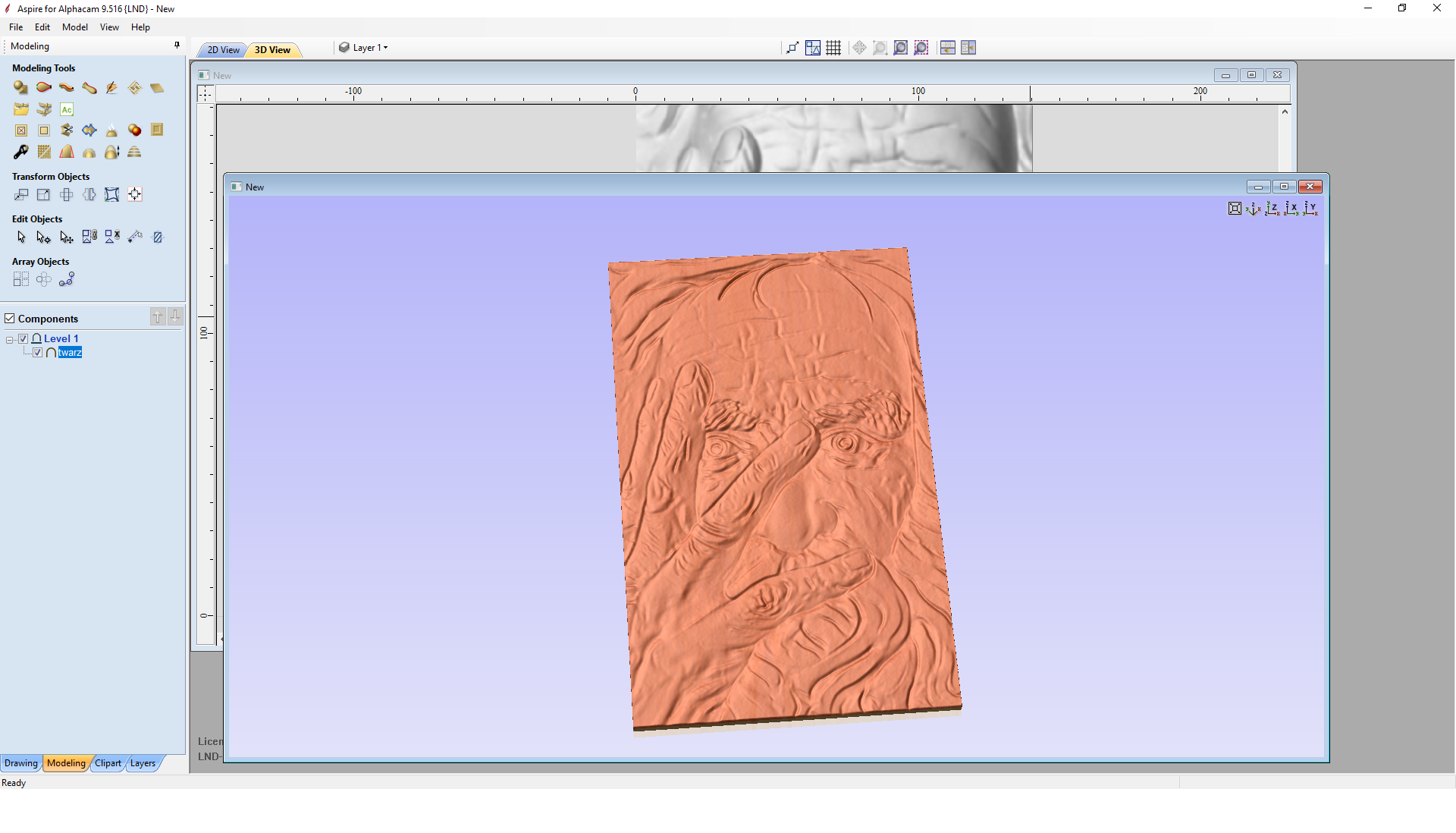Select the Create Shape from Vectors tool
The width and height of the screenshot is (1456, 833).
point(20,88)
